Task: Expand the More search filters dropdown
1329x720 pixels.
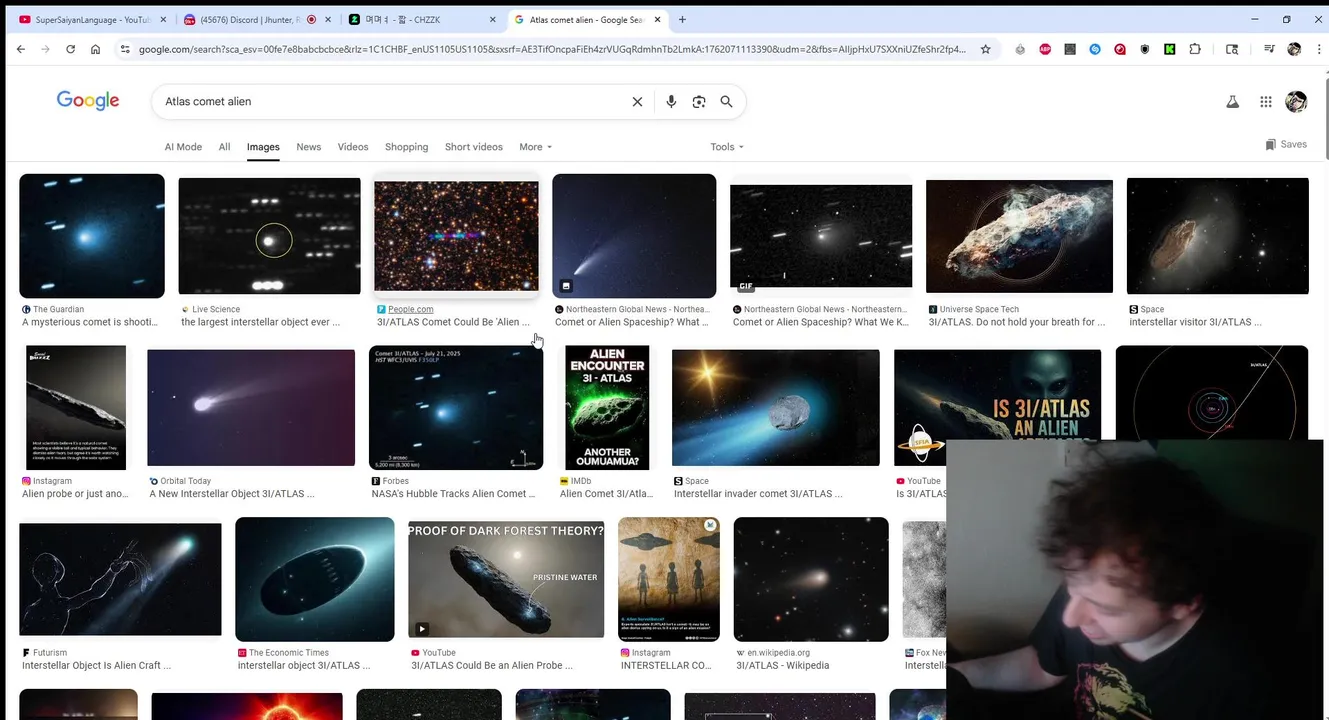Action: click(x=535, y=147)
